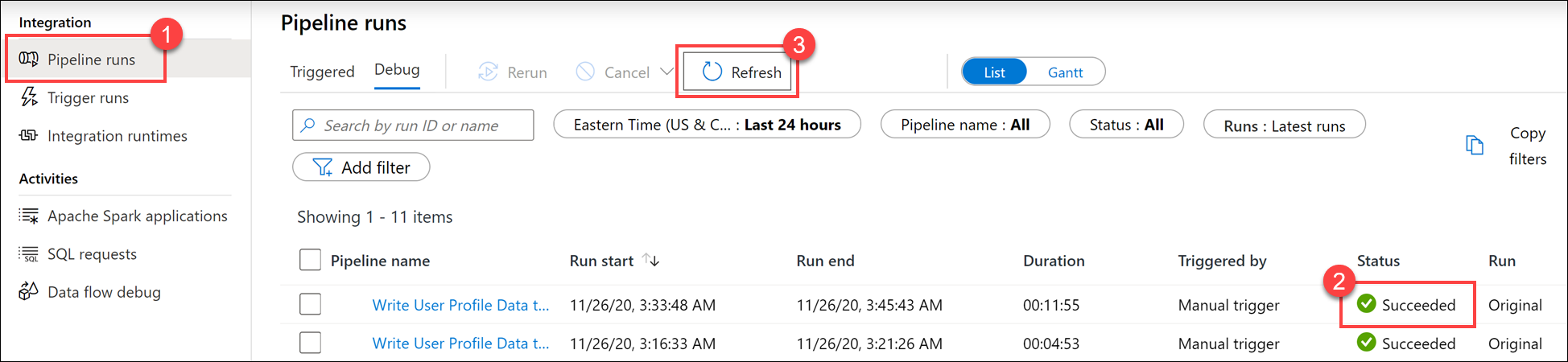The width and height of the screenshot is (1568, 362).
Task: Check the 3:16:33 AM run row checkbox
Action: tap(310, 343)
